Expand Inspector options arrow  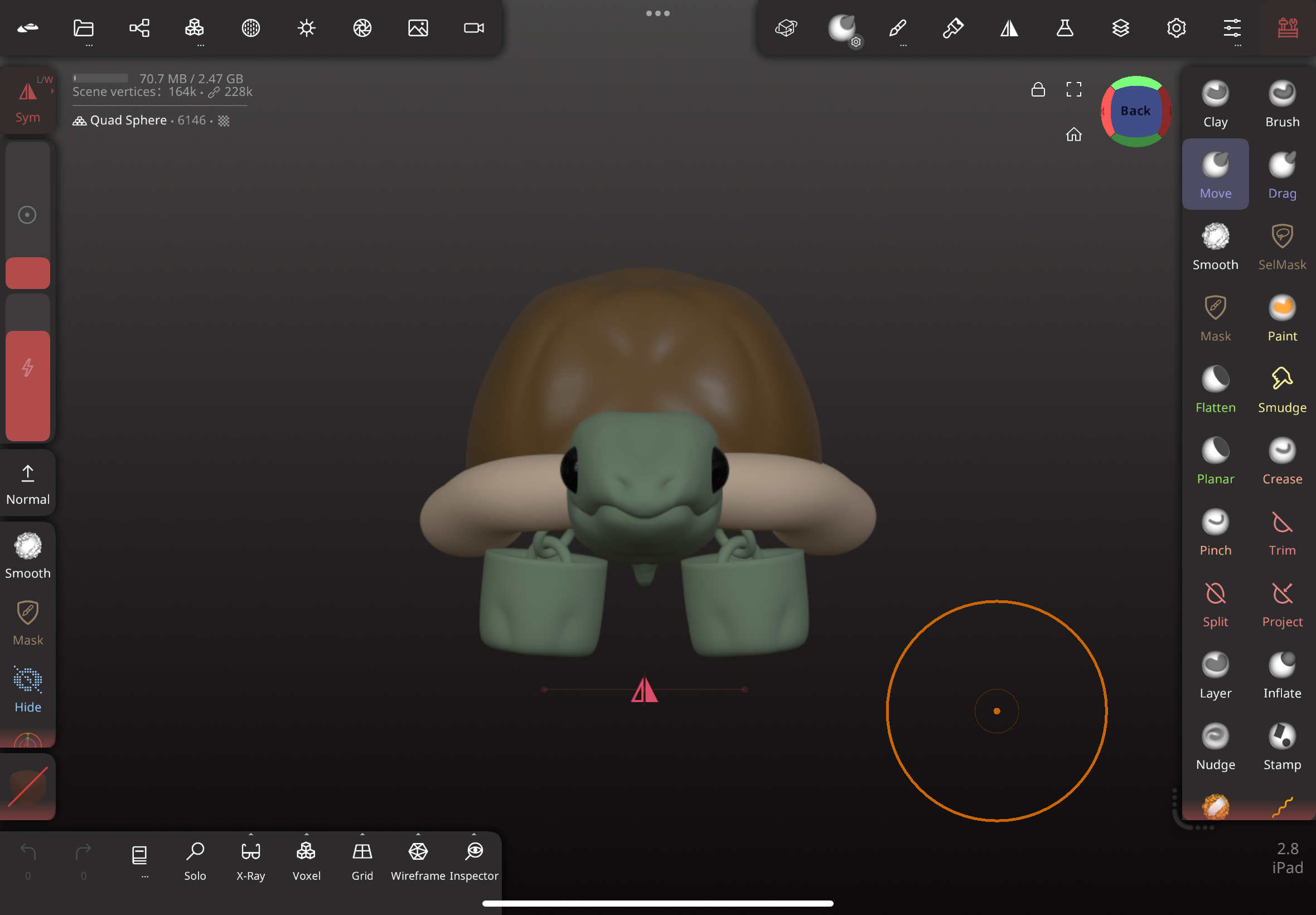pyautogui.click(x=474, y=834)
